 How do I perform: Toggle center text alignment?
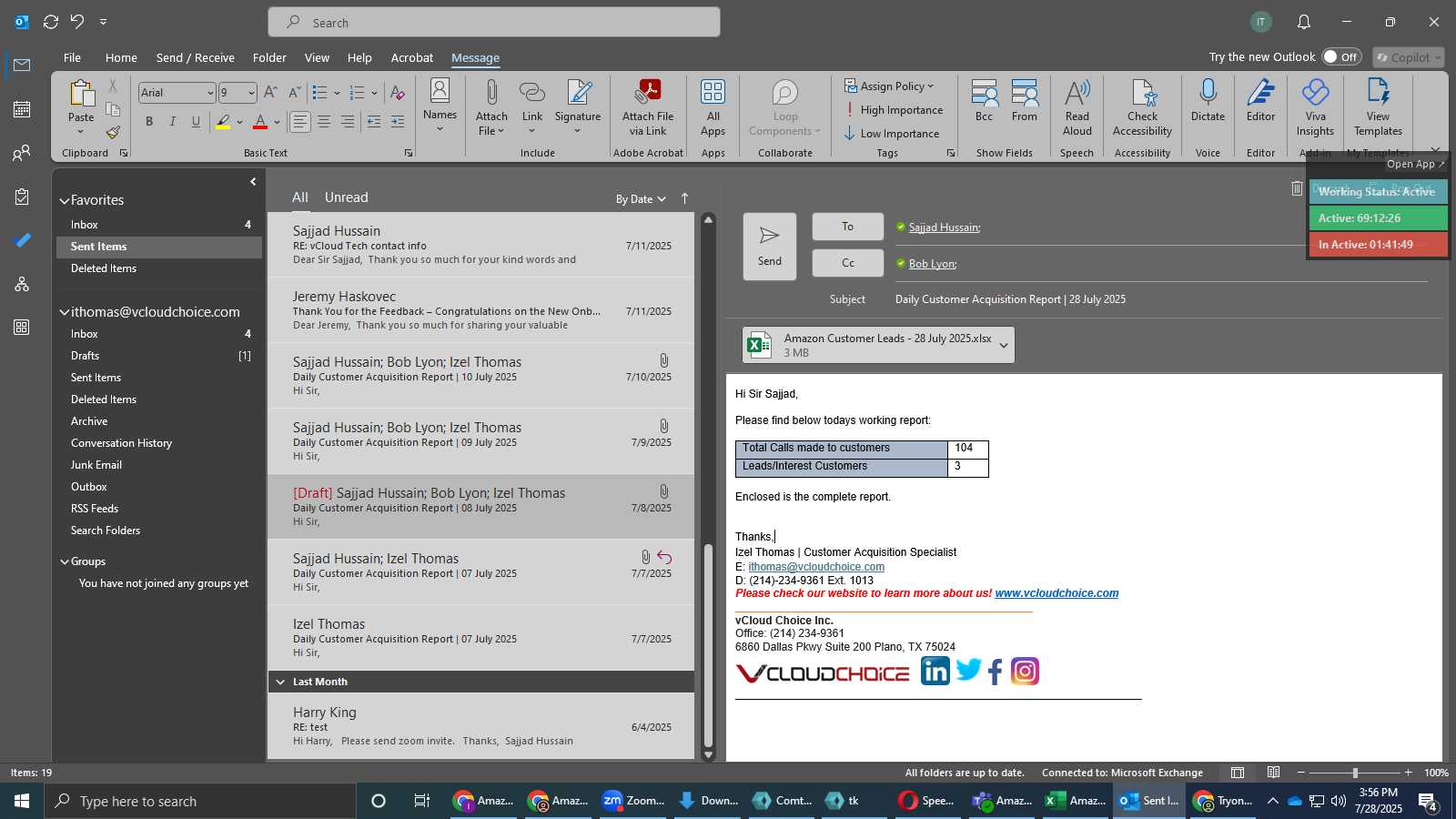(x=323, y=121)
